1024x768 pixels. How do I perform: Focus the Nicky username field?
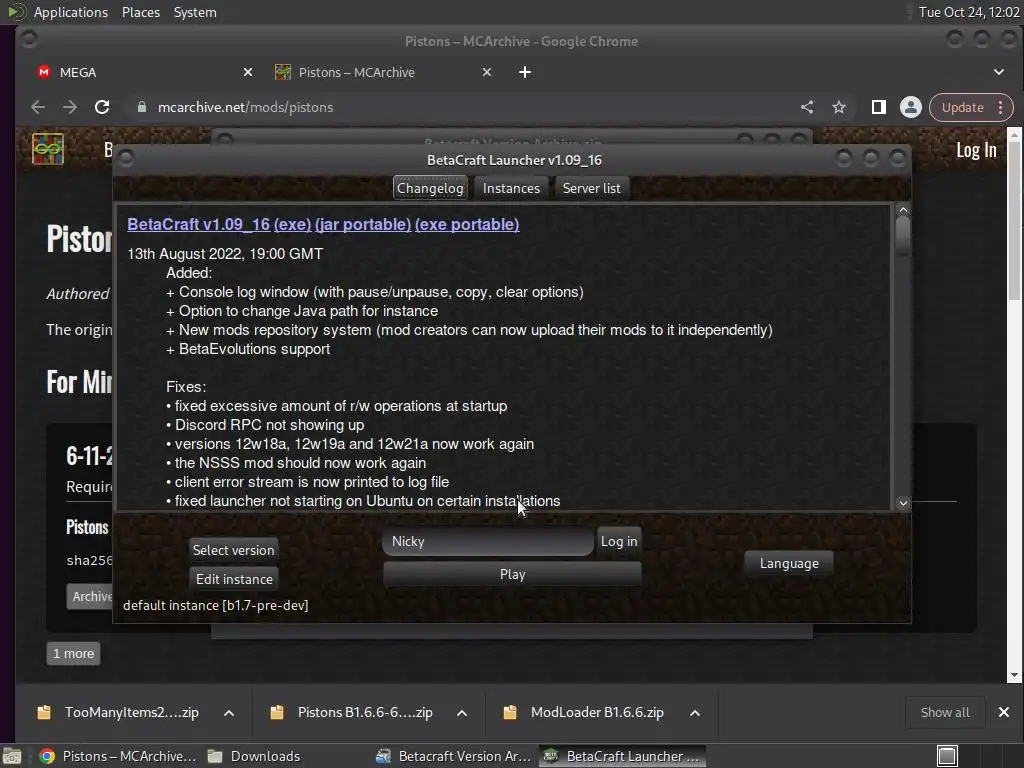pyautogui.click(x=488, y=541)
